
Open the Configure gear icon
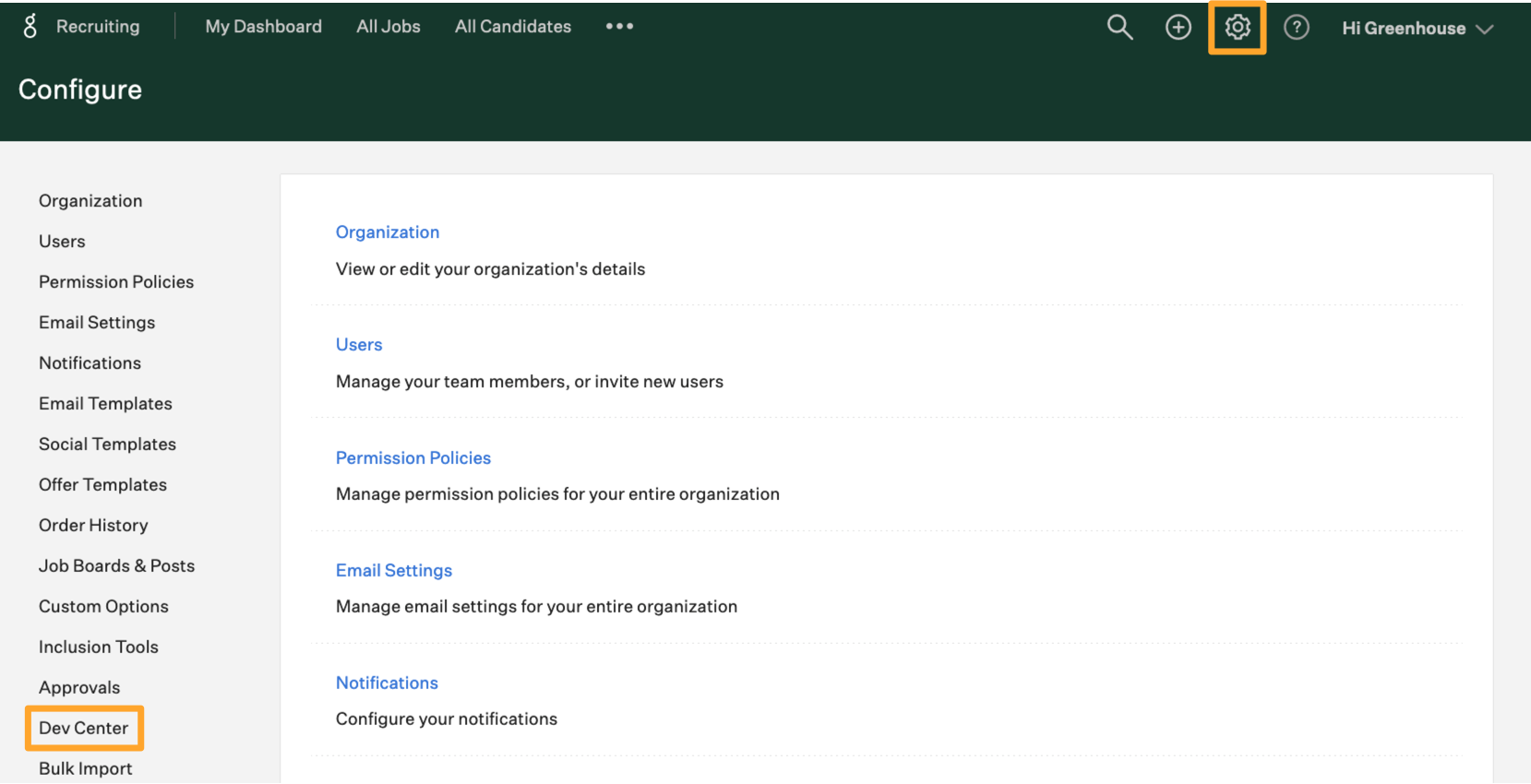[1237, 28]
